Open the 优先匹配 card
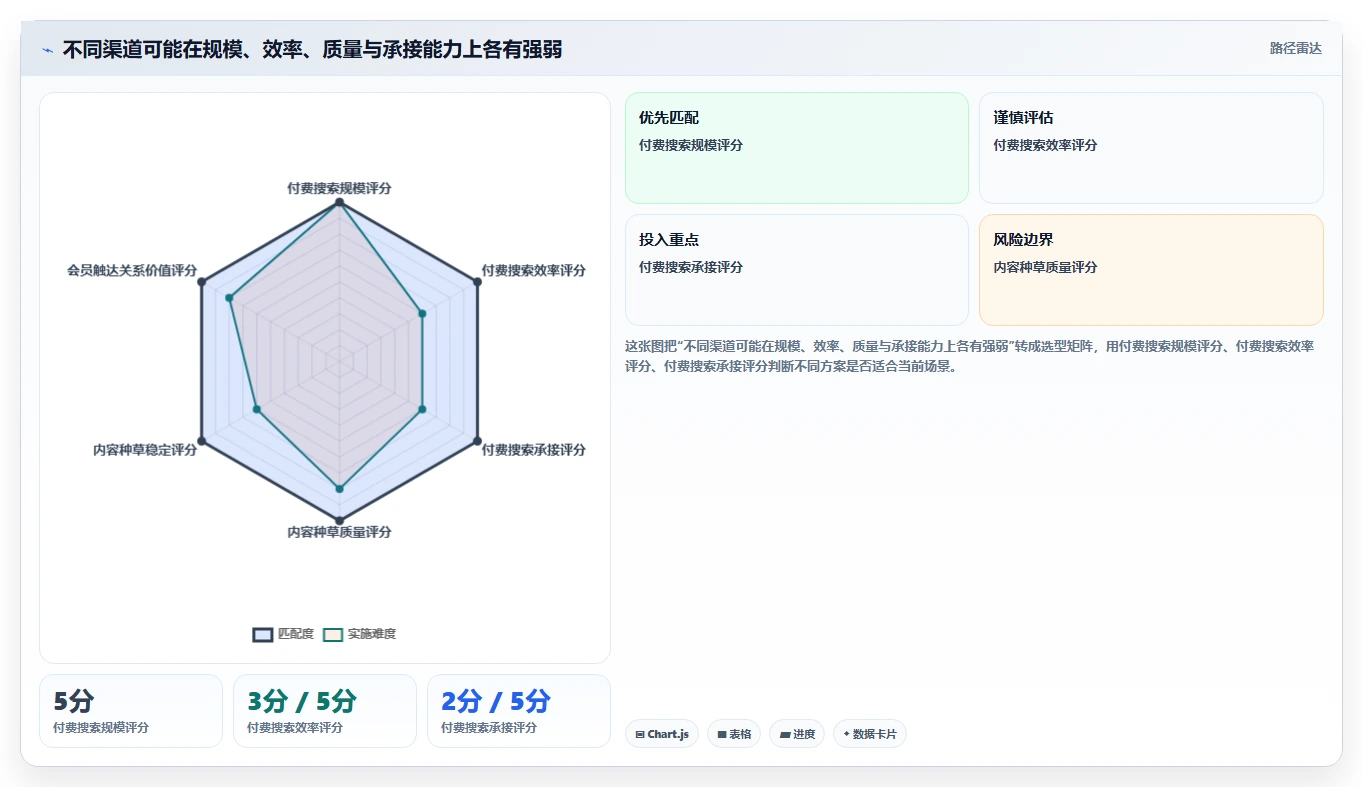The image size is (1363, 787). (797, 148)
